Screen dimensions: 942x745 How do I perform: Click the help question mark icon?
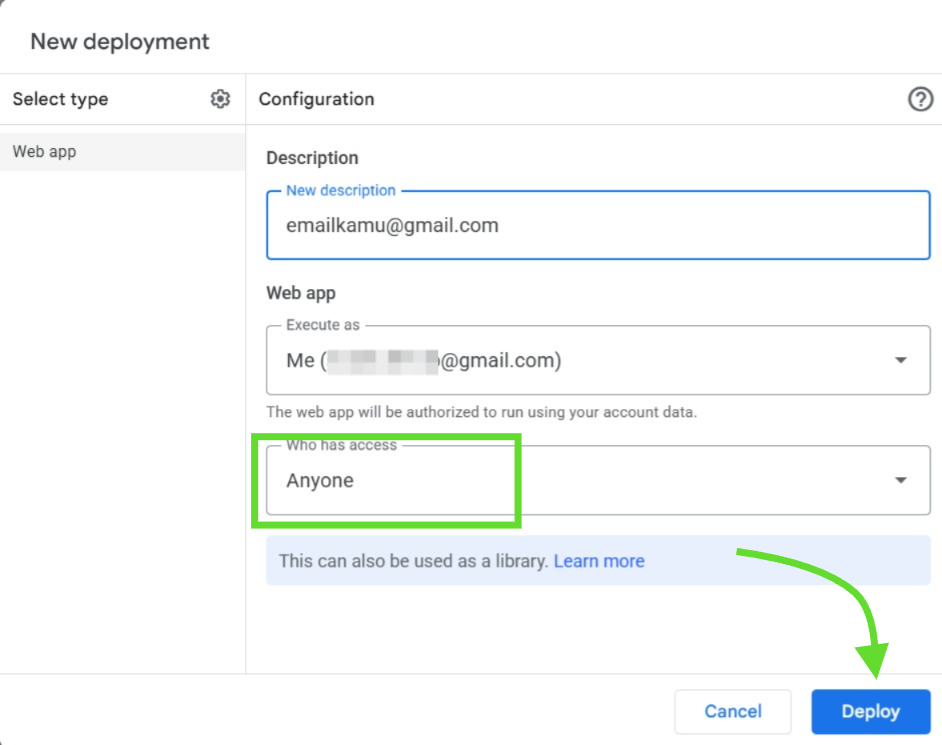[920, 99]
